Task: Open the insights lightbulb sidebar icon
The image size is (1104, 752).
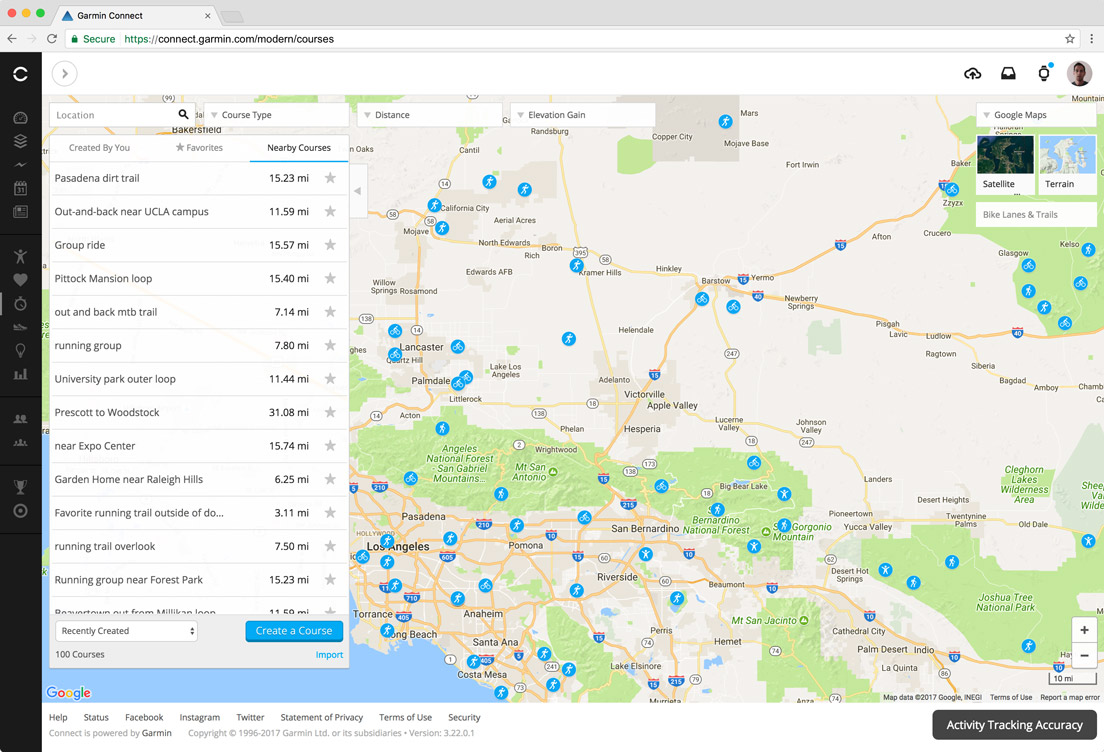Action: [x=20, y=351]
